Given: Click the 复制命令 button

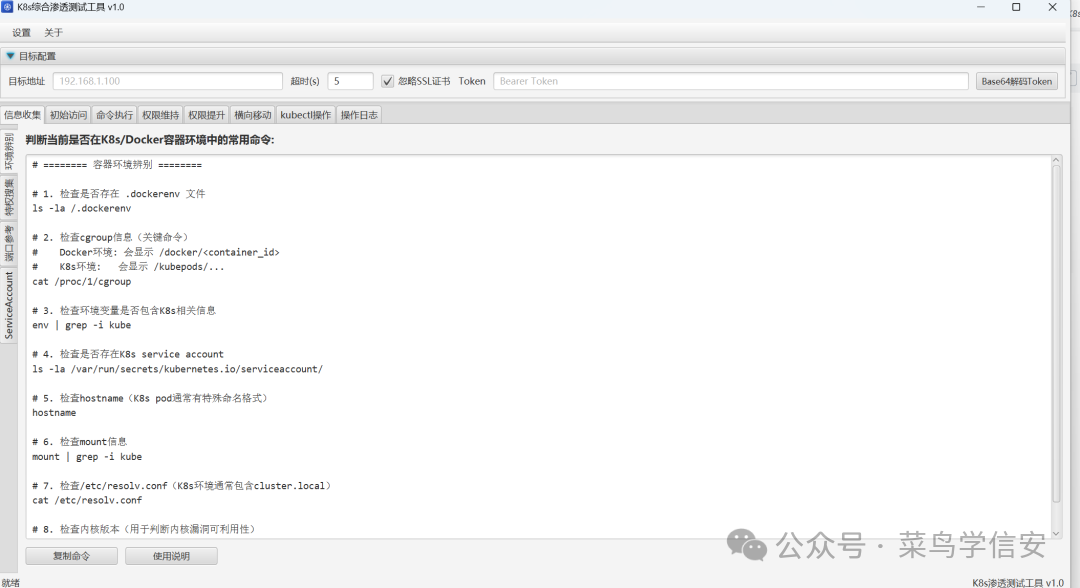Looking at the screenshot, I should [x=72, y=556].
